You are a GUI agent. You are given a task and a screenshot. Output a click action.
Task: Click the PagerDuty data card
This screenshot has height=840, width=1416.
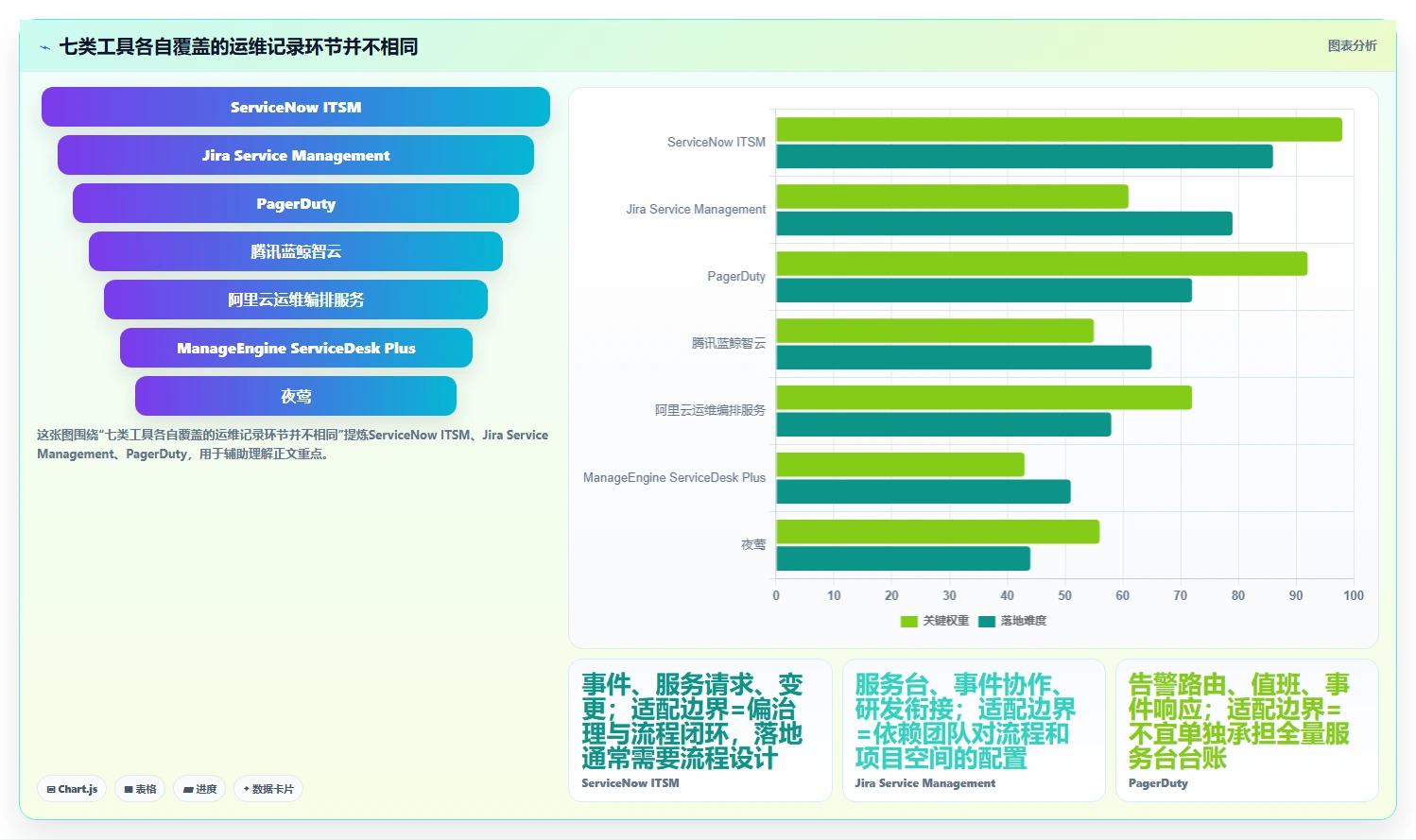1247,730
